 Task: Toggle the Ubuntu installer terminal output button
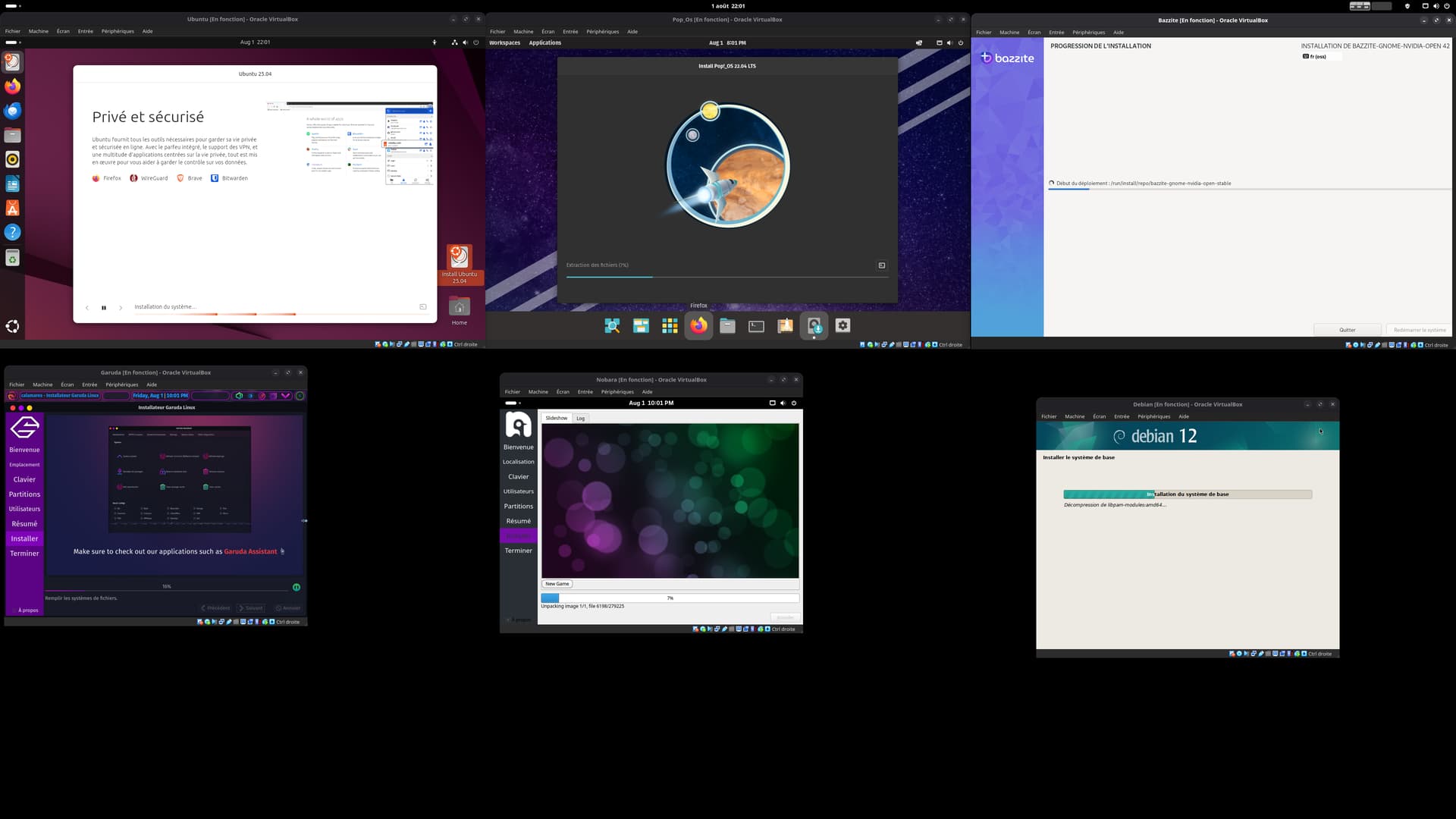click(x=423, y=307)
